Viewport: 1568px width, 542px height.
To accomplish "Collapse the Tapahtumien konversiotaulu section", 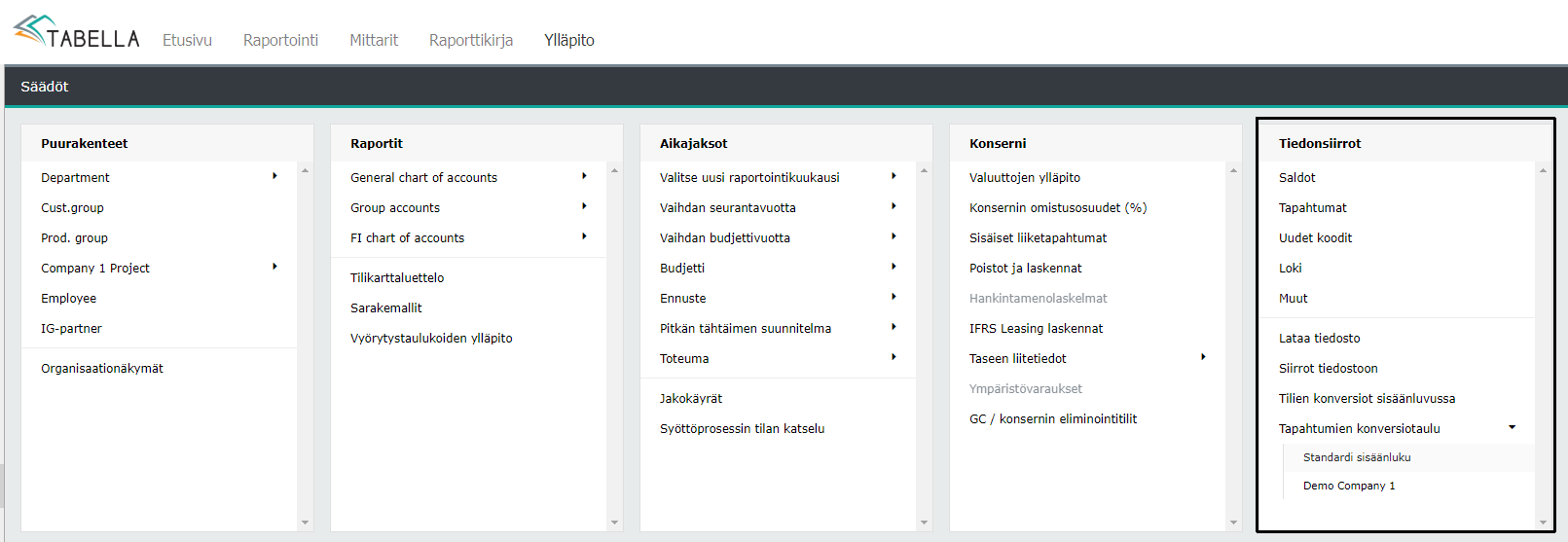I will [1512, 427].
